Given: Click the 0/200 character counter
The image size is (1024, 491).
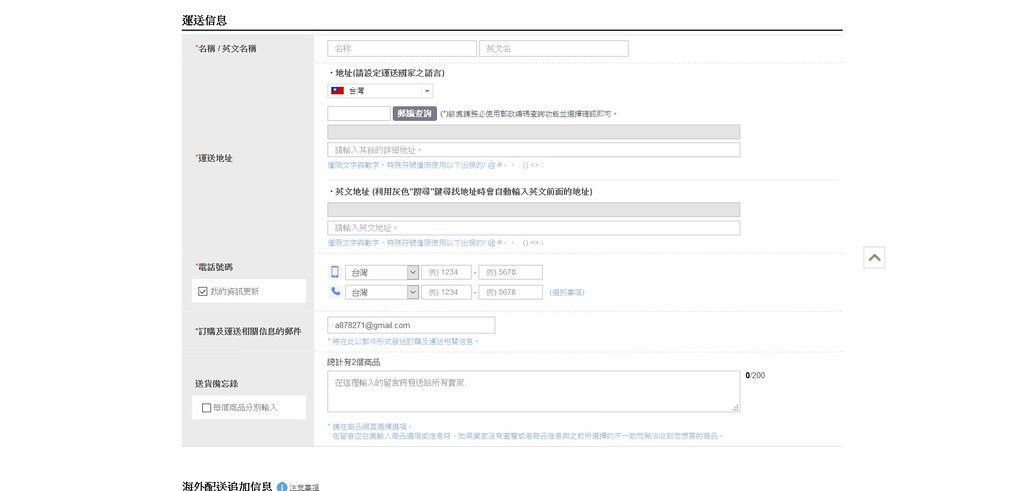Looking at the screenshot, I should click(x=755, y=375).
